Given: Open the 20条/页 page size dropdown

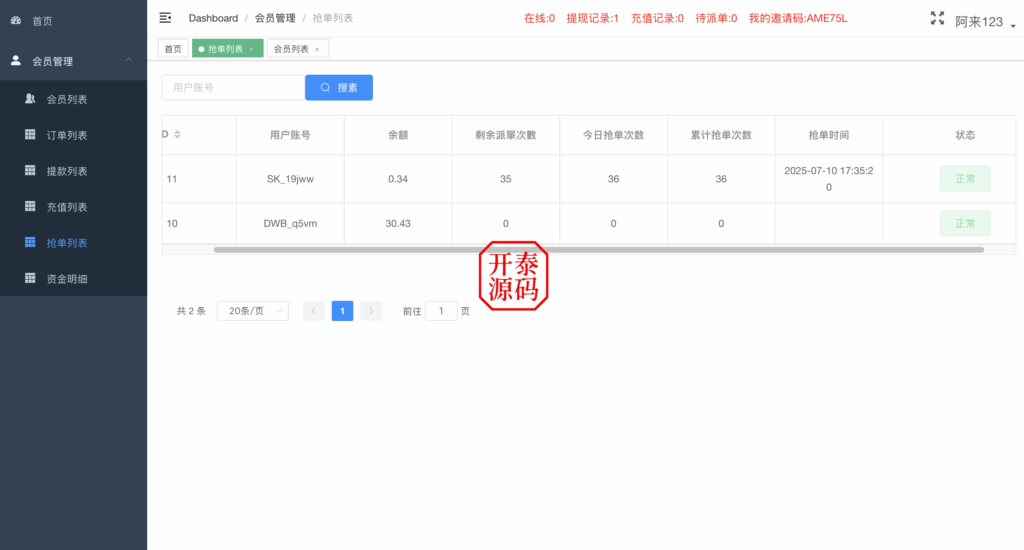Looking at the screenshot, I should click(x=252, y=311).
